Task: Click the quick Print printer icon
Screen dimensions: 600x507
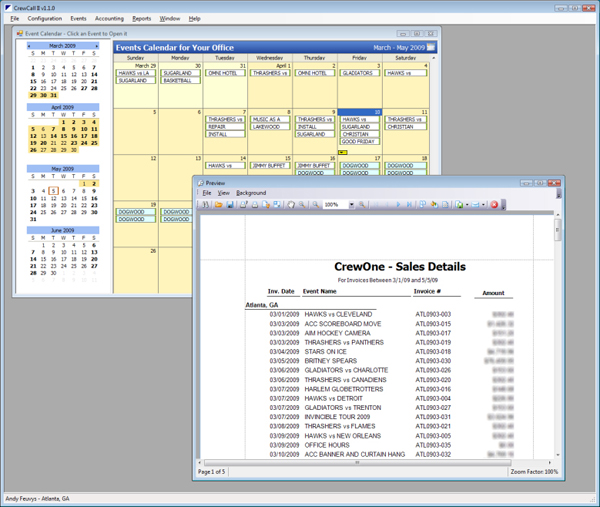Action: [x=255, y=205]
